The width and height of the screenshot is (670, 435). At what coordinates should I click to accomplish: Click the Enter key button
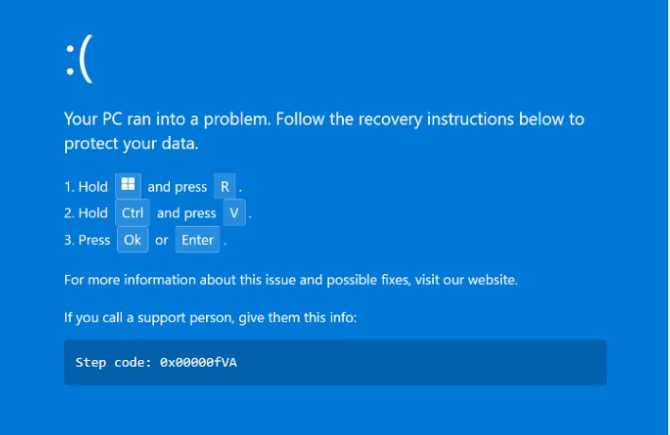(x=198, y=240)
